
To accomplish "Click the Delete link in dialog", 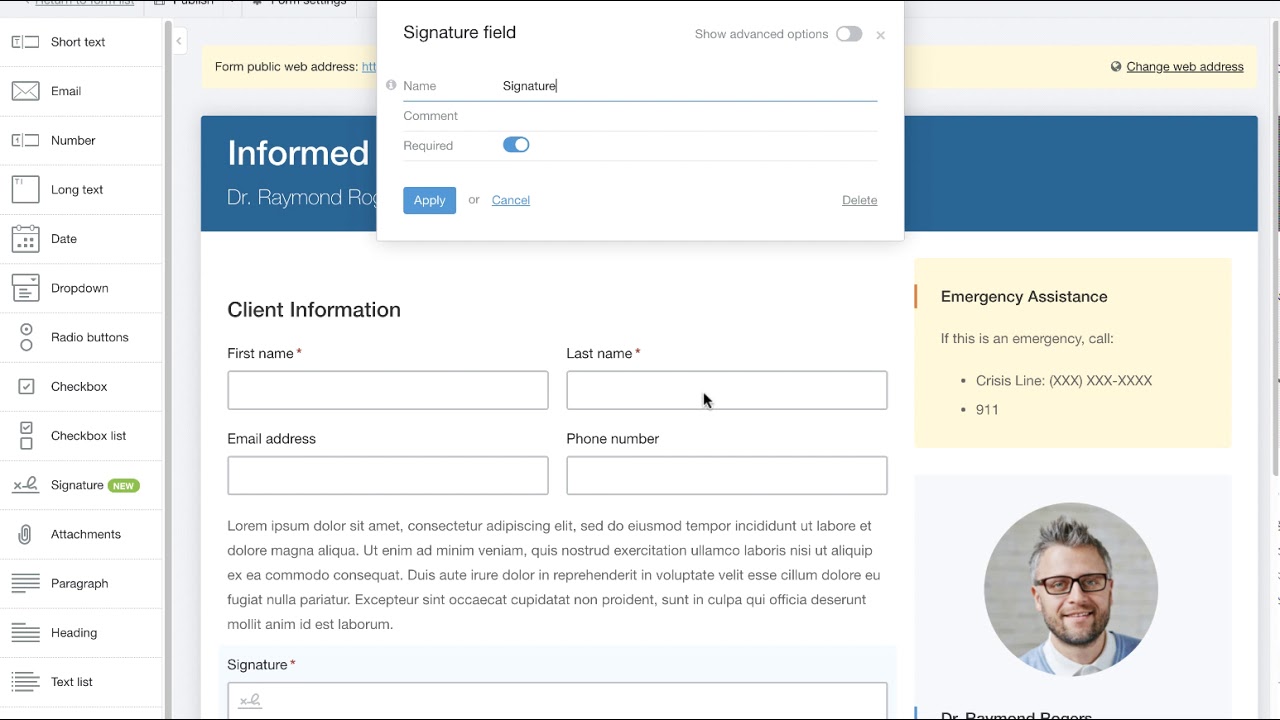I will point(860,200).
